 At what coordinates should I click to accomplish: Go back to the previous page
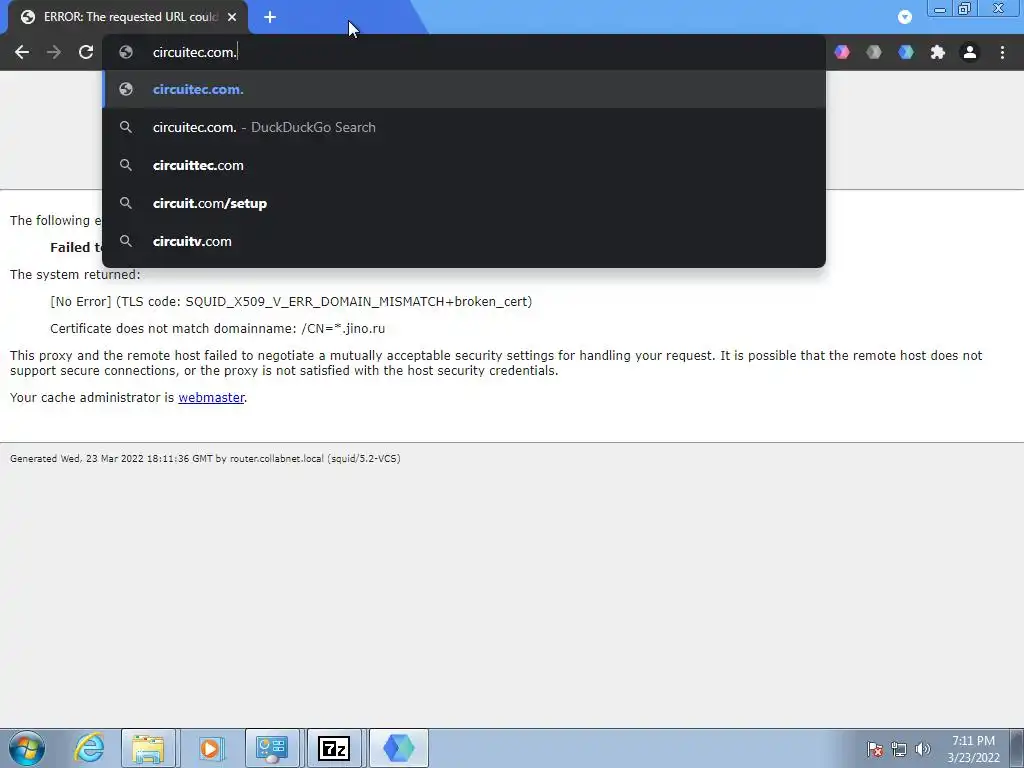[x=22, y=52]
